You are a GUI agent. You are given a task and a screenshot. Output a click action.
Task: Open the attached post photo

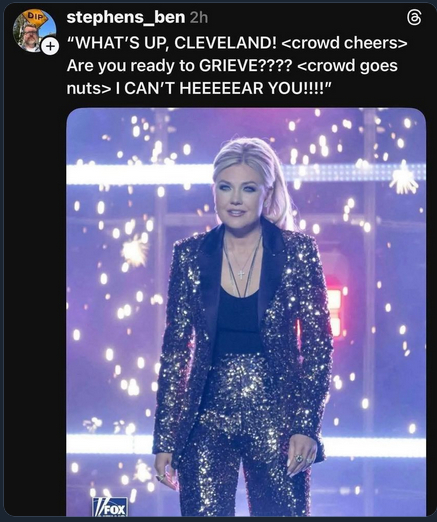(246, 312)
